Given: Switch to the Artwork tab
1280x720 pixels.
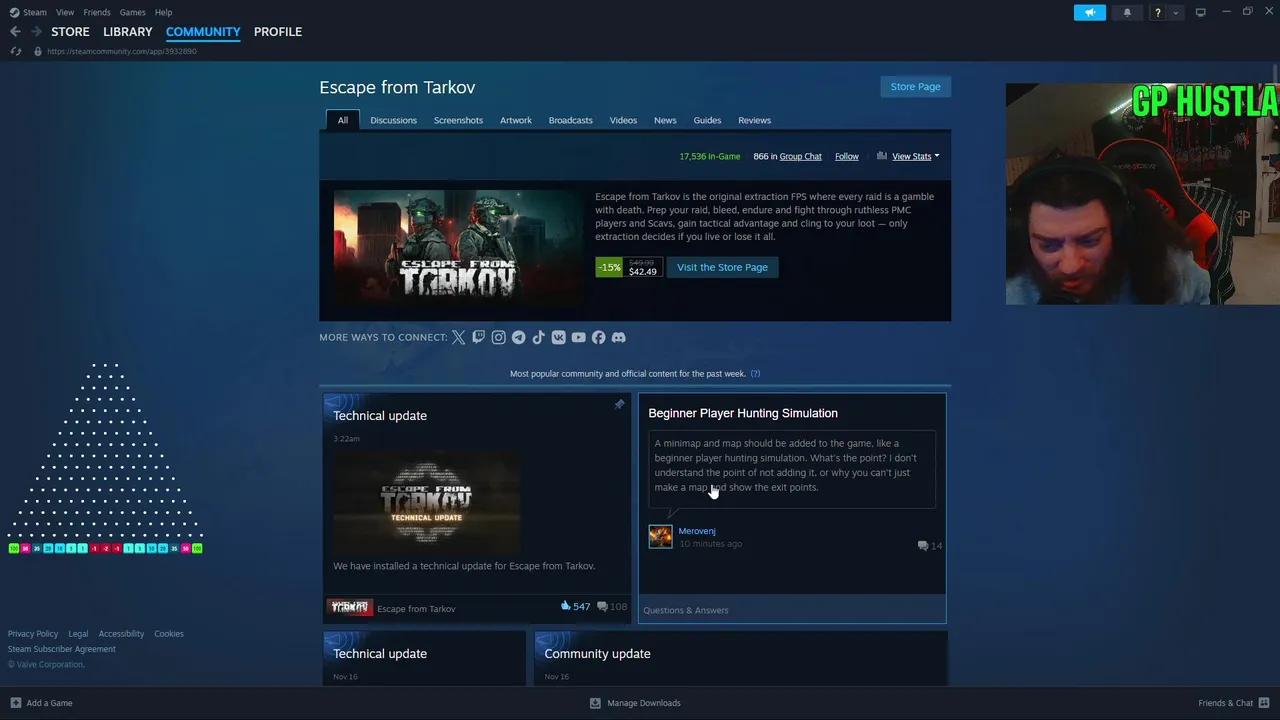Looking at the screenshot, I should (x=516, y=120).
